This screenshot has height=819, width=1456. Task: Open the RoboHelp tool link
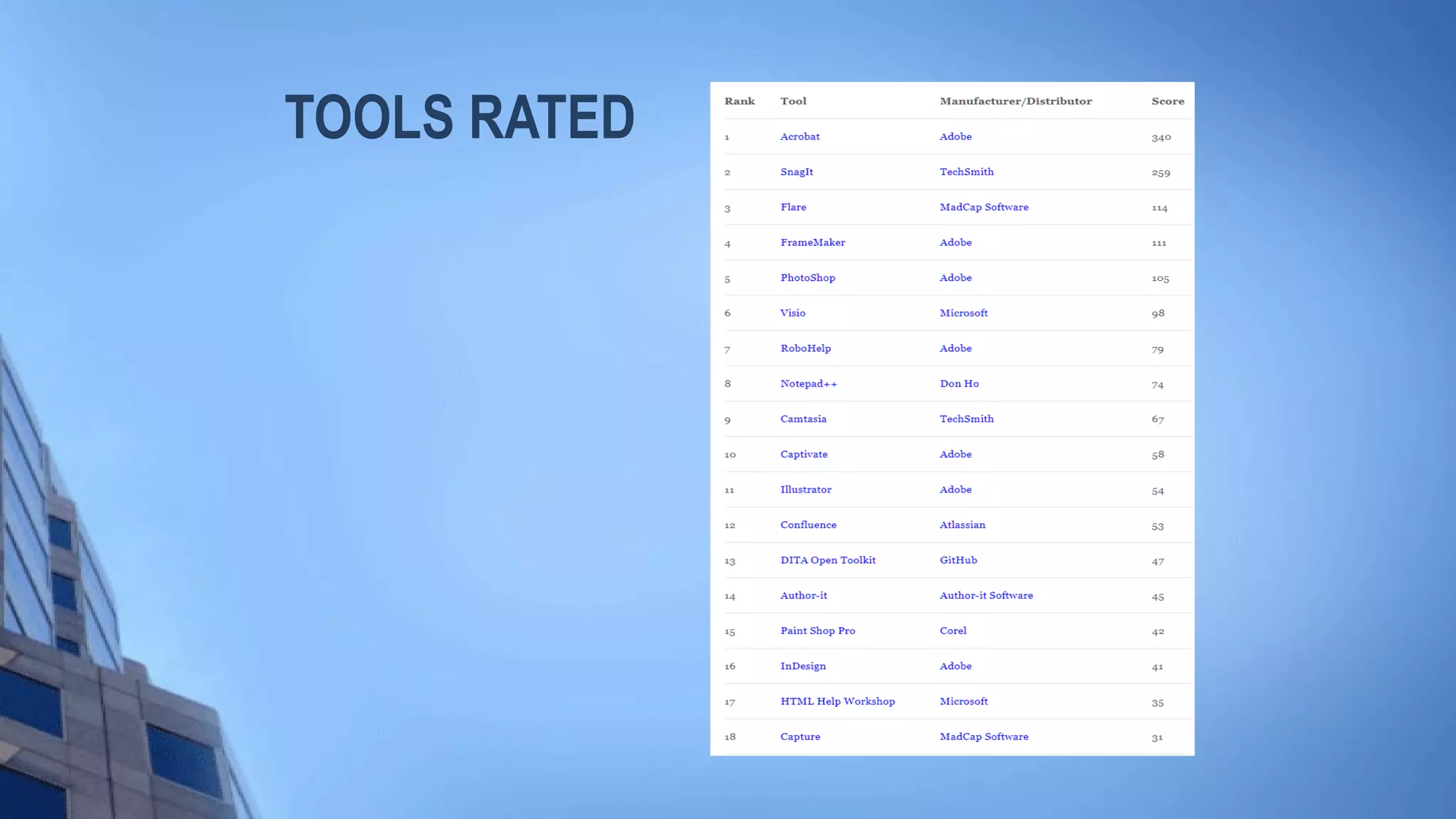pos(805,348)
